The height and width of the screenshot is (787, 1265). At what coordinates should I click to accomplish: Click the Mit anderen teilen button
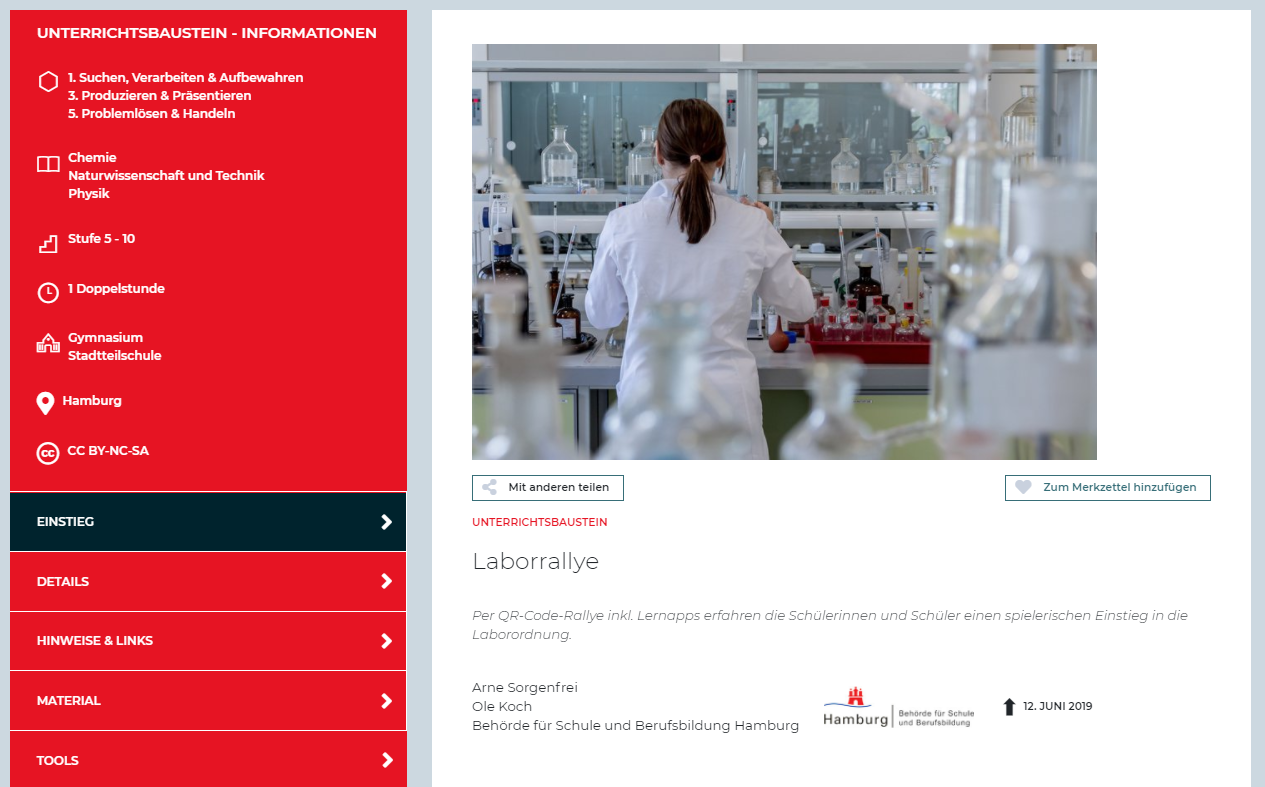pyautogui.click(x=547, y=487)
